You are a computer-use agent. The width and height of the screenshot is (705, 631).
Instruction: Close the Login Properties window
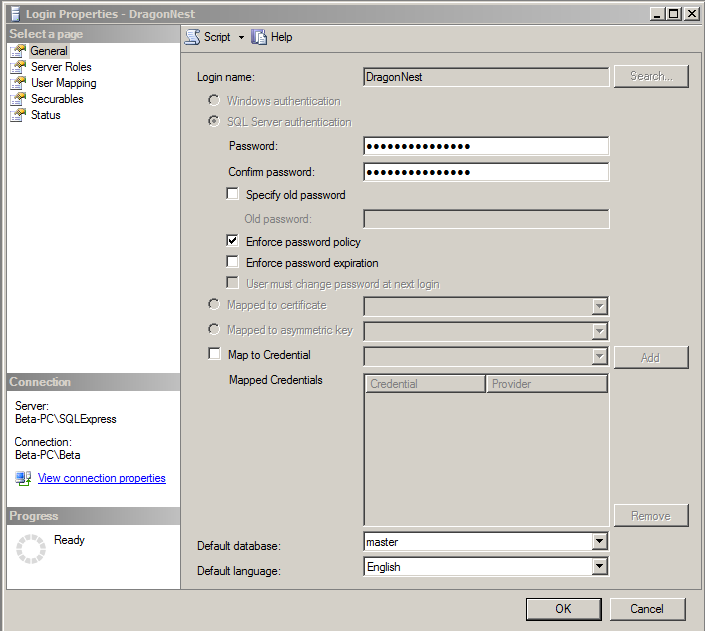[692, 14]
